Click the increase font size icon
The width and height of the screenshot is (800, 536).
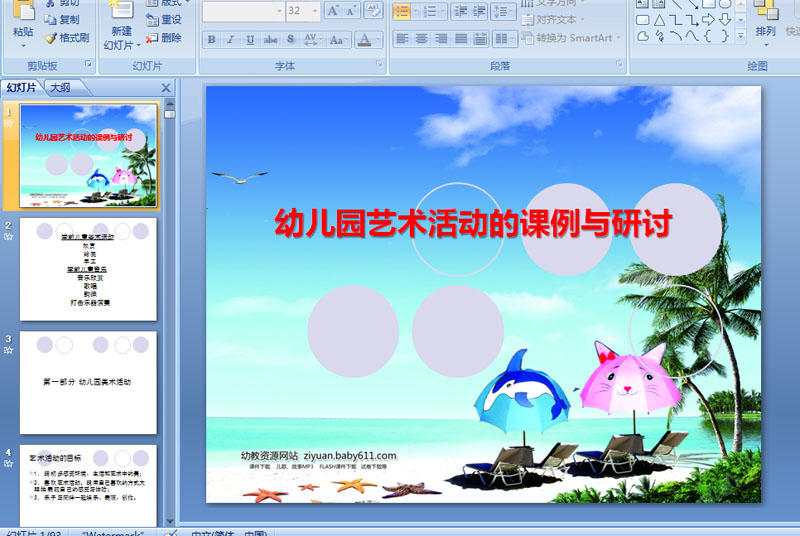click(x=333, y=11)
